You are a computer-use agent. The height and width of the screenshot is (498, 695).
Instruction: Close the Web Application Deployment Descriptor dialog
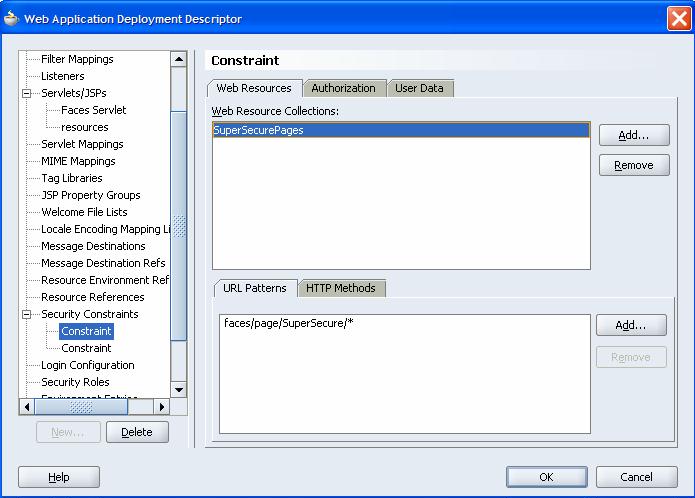click(x=679, y=19)
